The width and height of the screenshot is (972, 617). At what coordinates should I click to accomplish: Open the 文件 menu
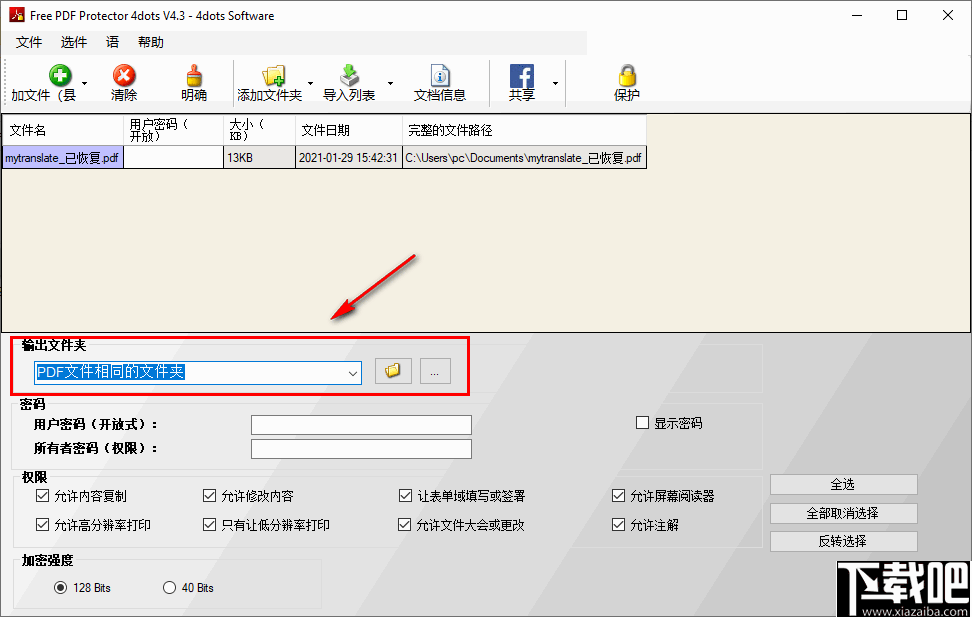[x=29, y=42]
